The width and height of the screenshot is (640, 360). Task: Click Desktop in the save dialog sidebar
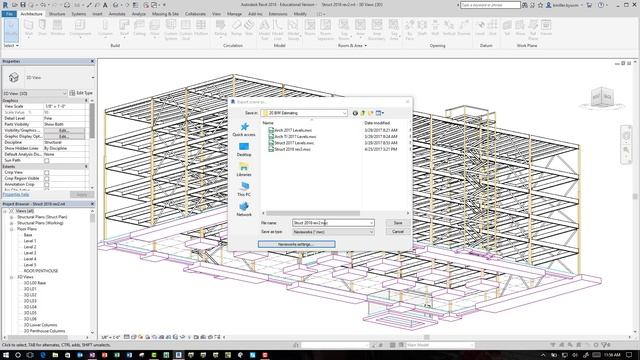244,149
